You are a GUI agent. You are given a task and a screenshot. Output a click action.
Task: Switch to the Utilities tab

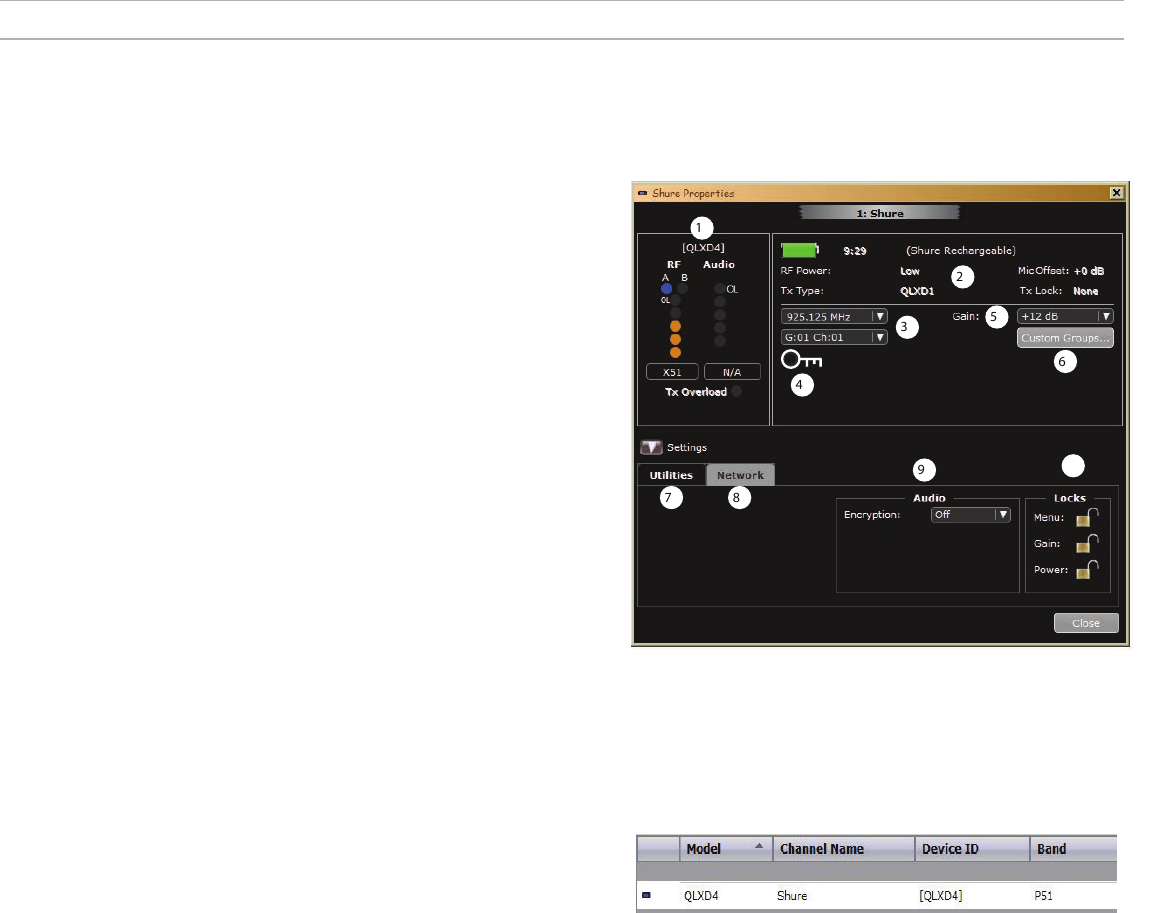pyautogui.click(x=671, y=475)
